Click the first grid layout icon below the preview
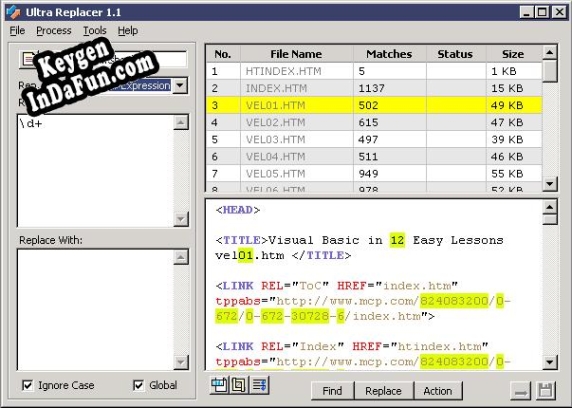Image resolution: width=572 pixels, height=408 pixels. point(219,385)
